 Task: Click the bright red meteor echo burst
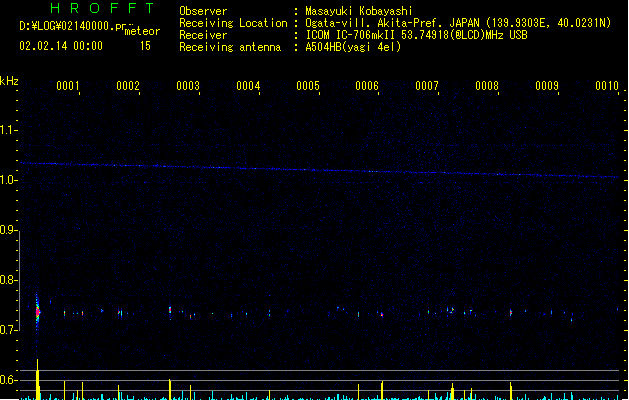tap(37, 312)
